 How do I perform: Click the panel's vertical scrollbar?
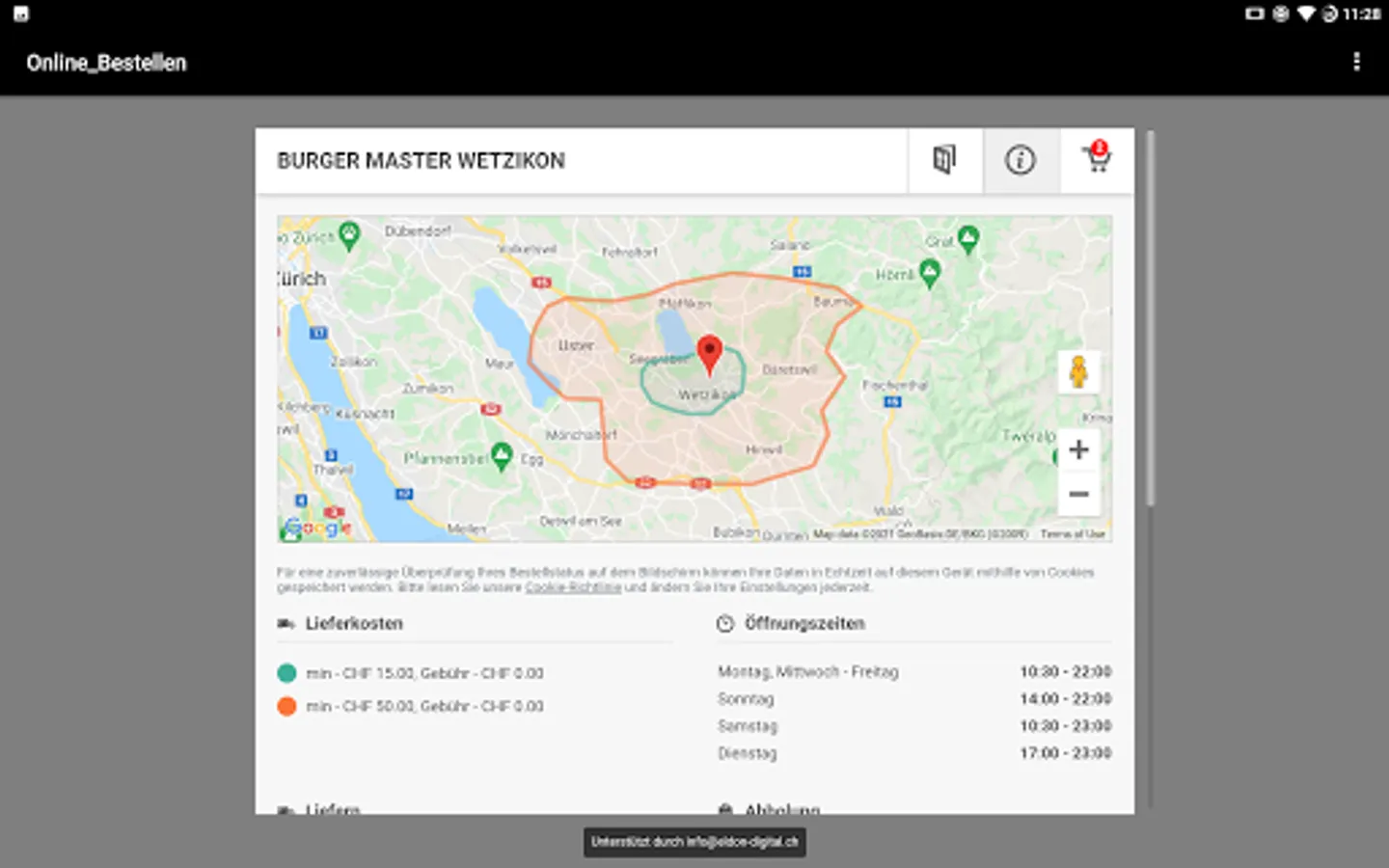(x=1149, y=318)
